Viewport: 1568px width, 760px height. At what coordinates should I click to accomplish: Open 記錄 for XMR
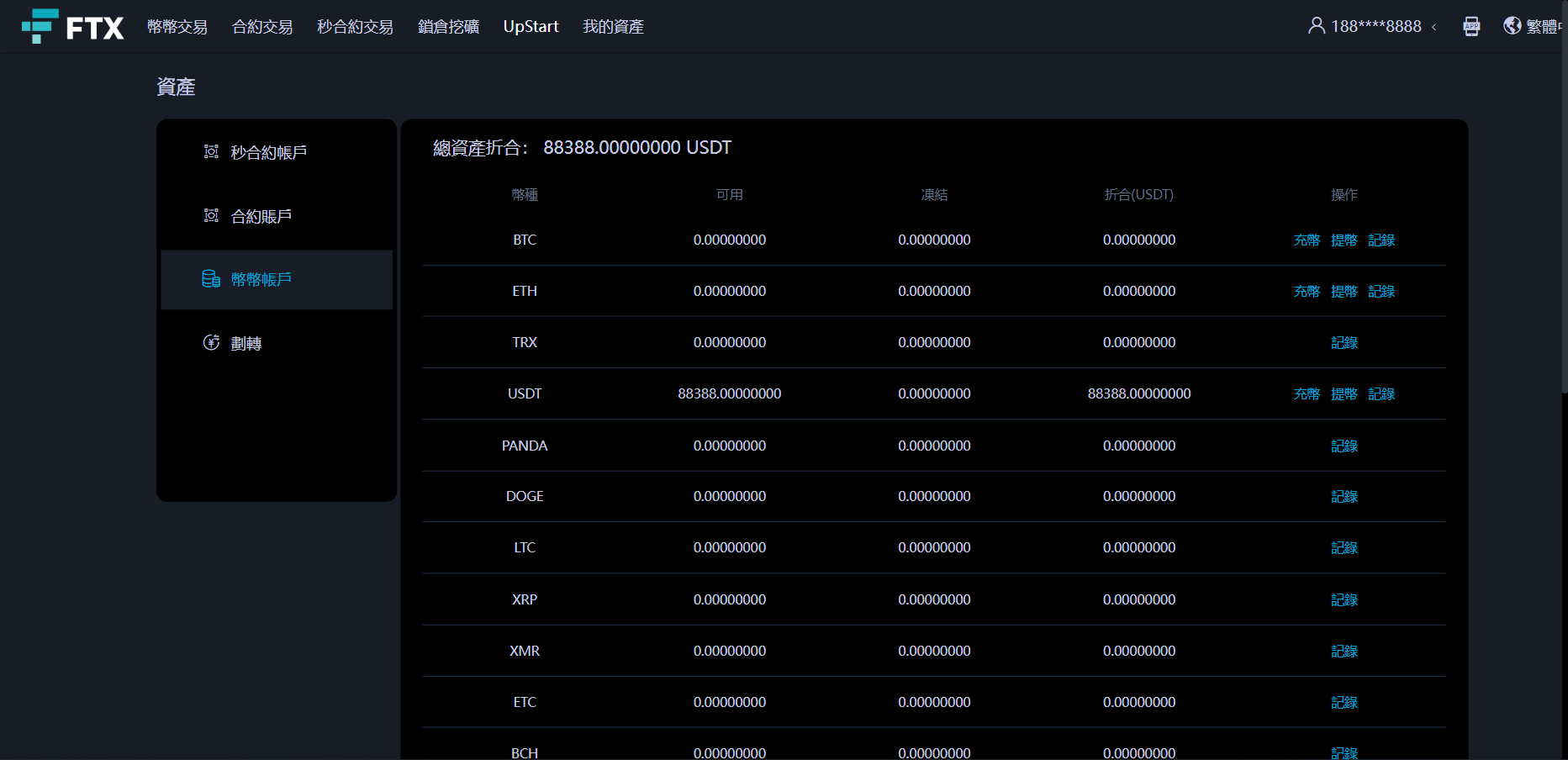coord(1344,652)
